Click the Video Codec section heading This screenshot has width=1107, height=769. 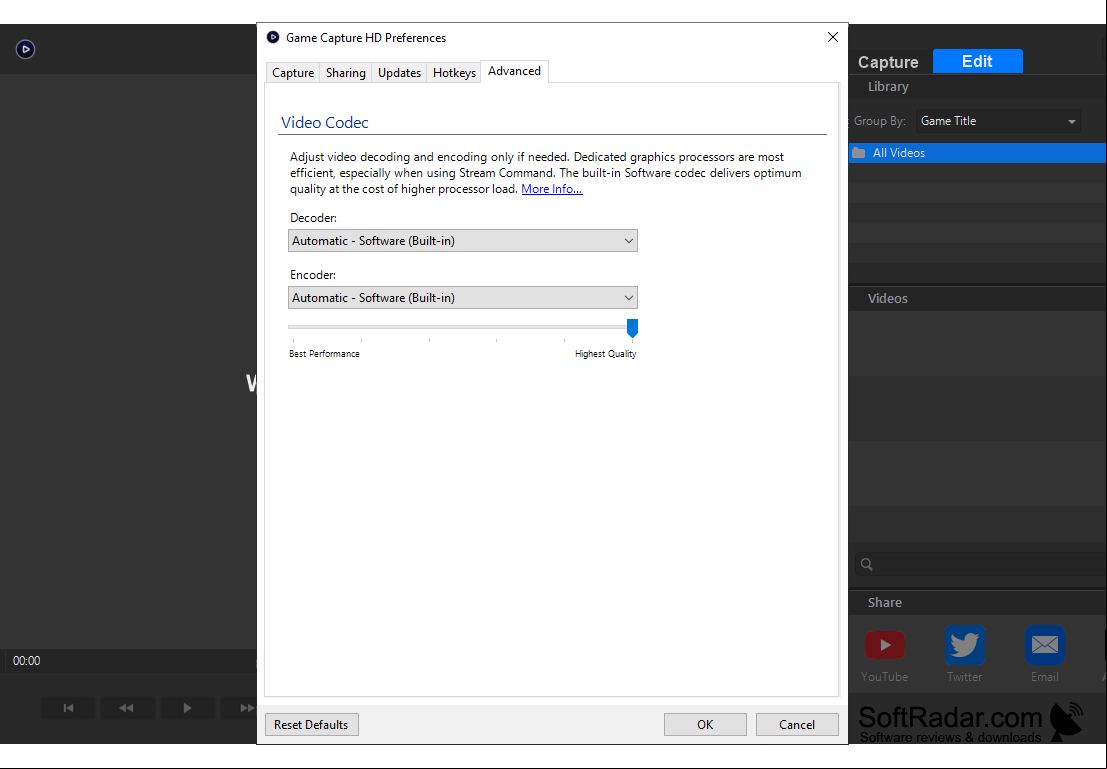[x=325, y=122]
